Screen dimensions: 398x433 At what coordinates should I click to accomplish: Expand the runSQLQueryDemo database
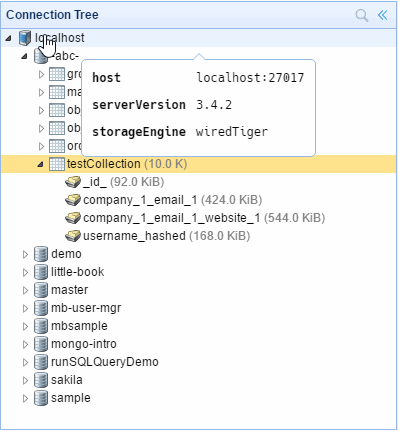click(x=25, y=362)
